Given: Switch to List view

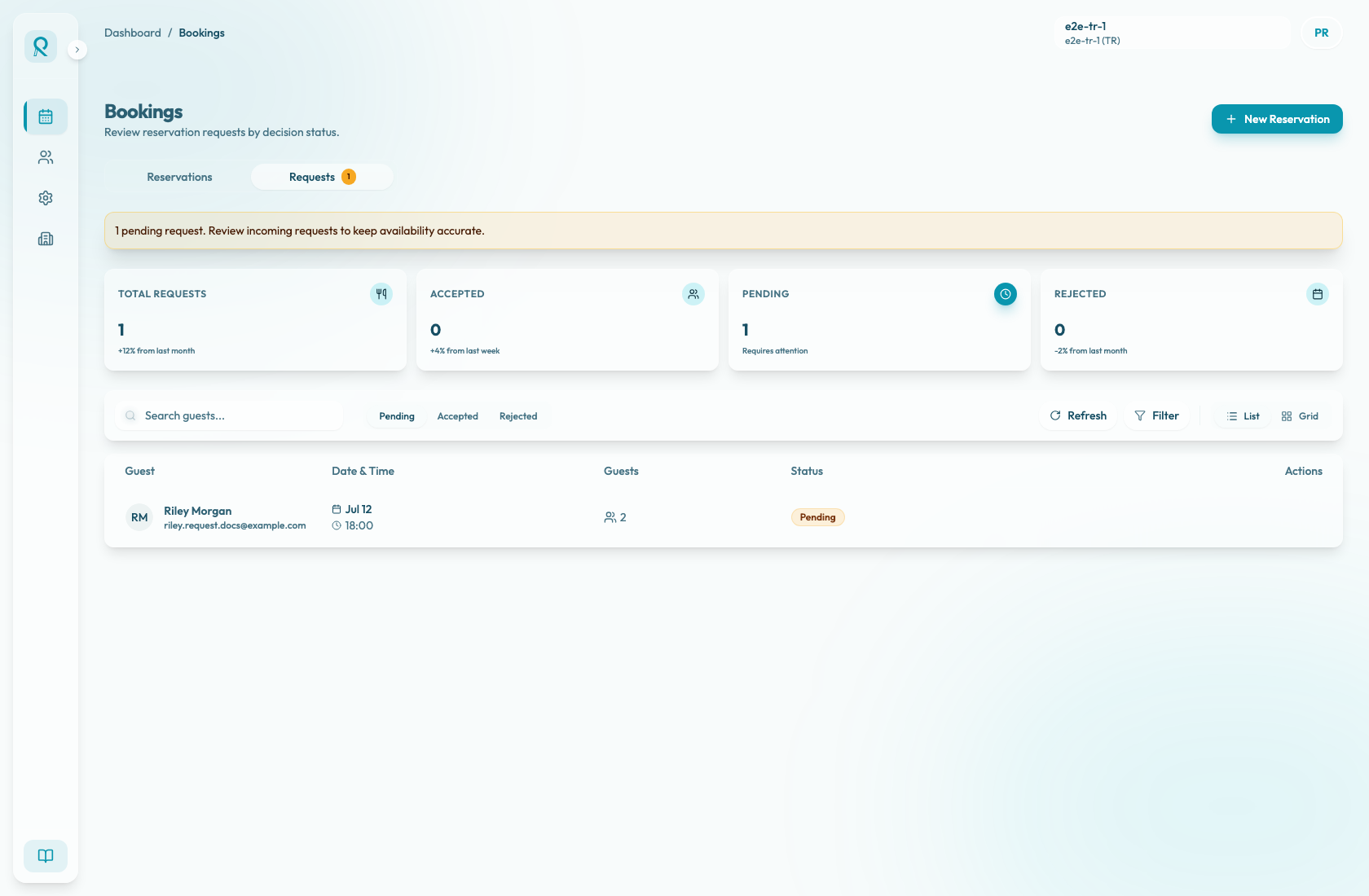Looking at the screenshot, I should click(x=1243, y=416).
